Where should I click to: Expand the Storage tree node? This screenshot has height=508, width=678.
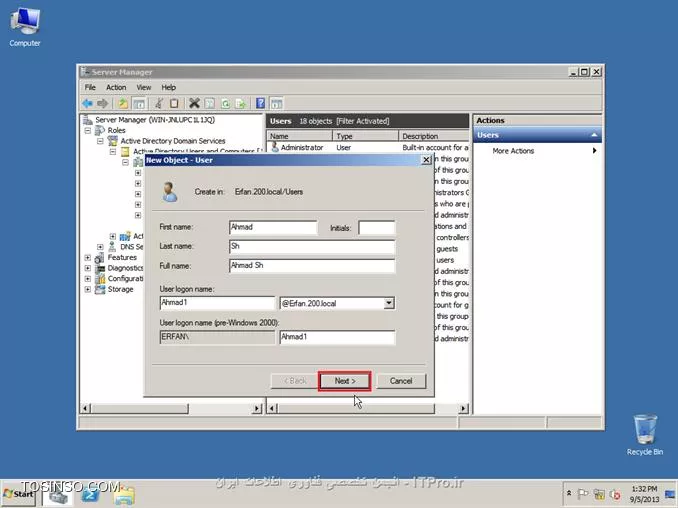point(88,289)
